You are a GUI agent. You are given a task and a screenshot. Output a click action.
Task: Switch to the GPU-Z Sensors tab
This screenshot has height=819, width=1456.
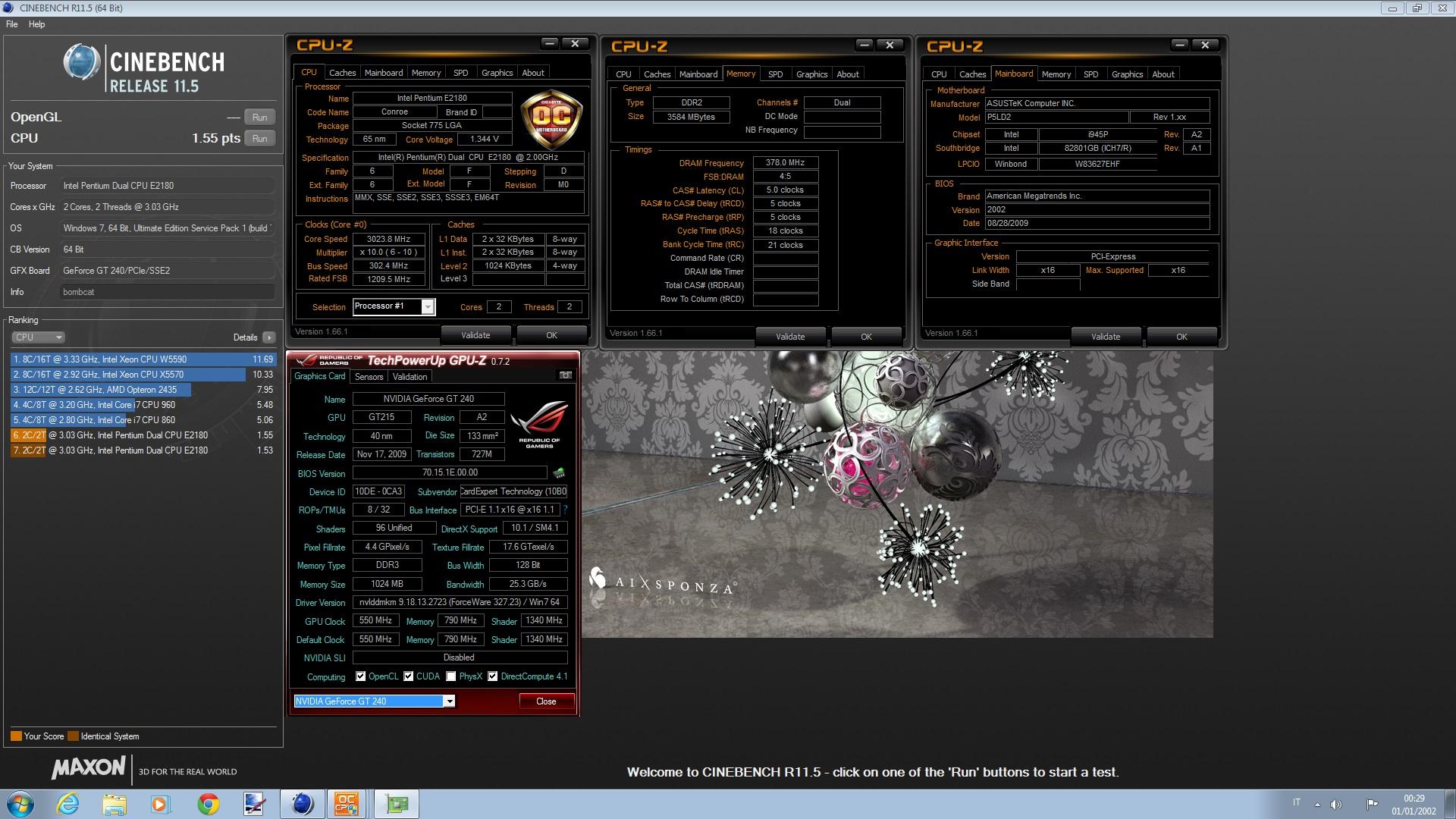coord(369,377)
